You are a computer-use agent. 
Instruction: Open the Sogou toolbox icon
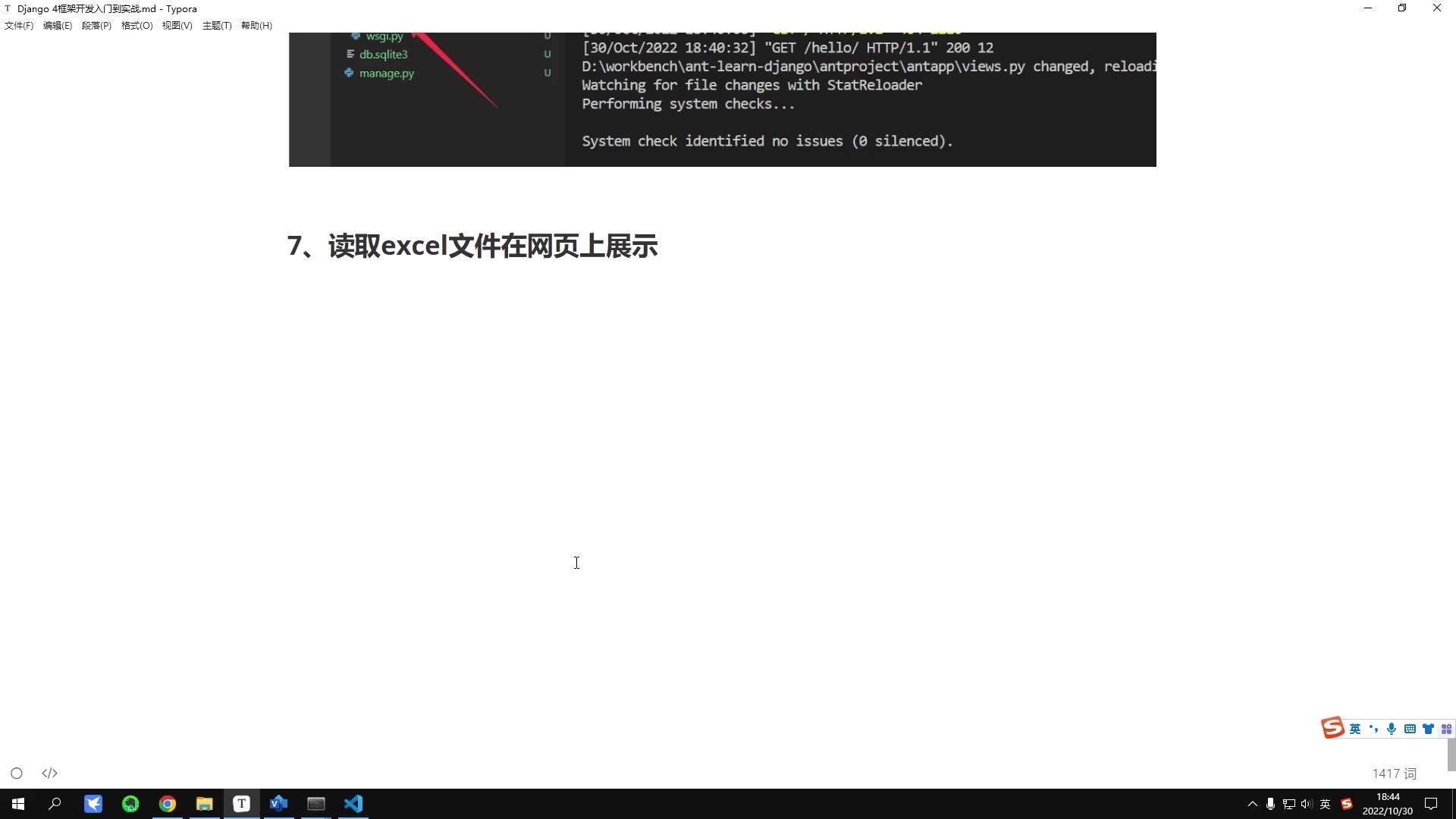[x=1447, y=729]
